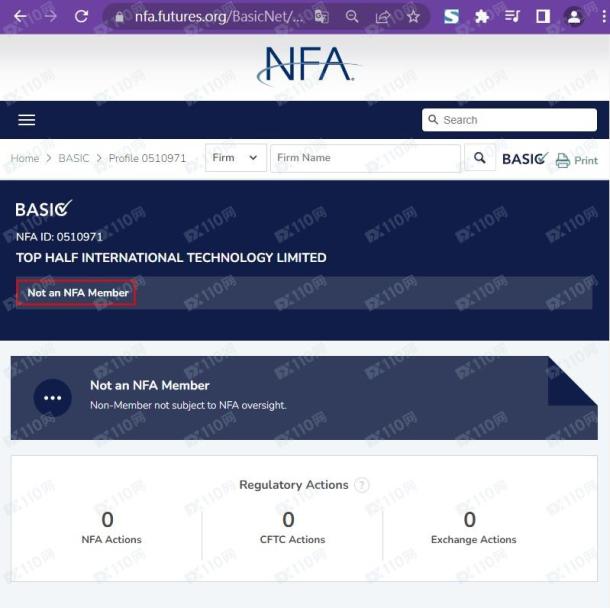Open the browser extensions puzzle icon
This screenshot has height=608, width=610.
click(x=482, y=16)
